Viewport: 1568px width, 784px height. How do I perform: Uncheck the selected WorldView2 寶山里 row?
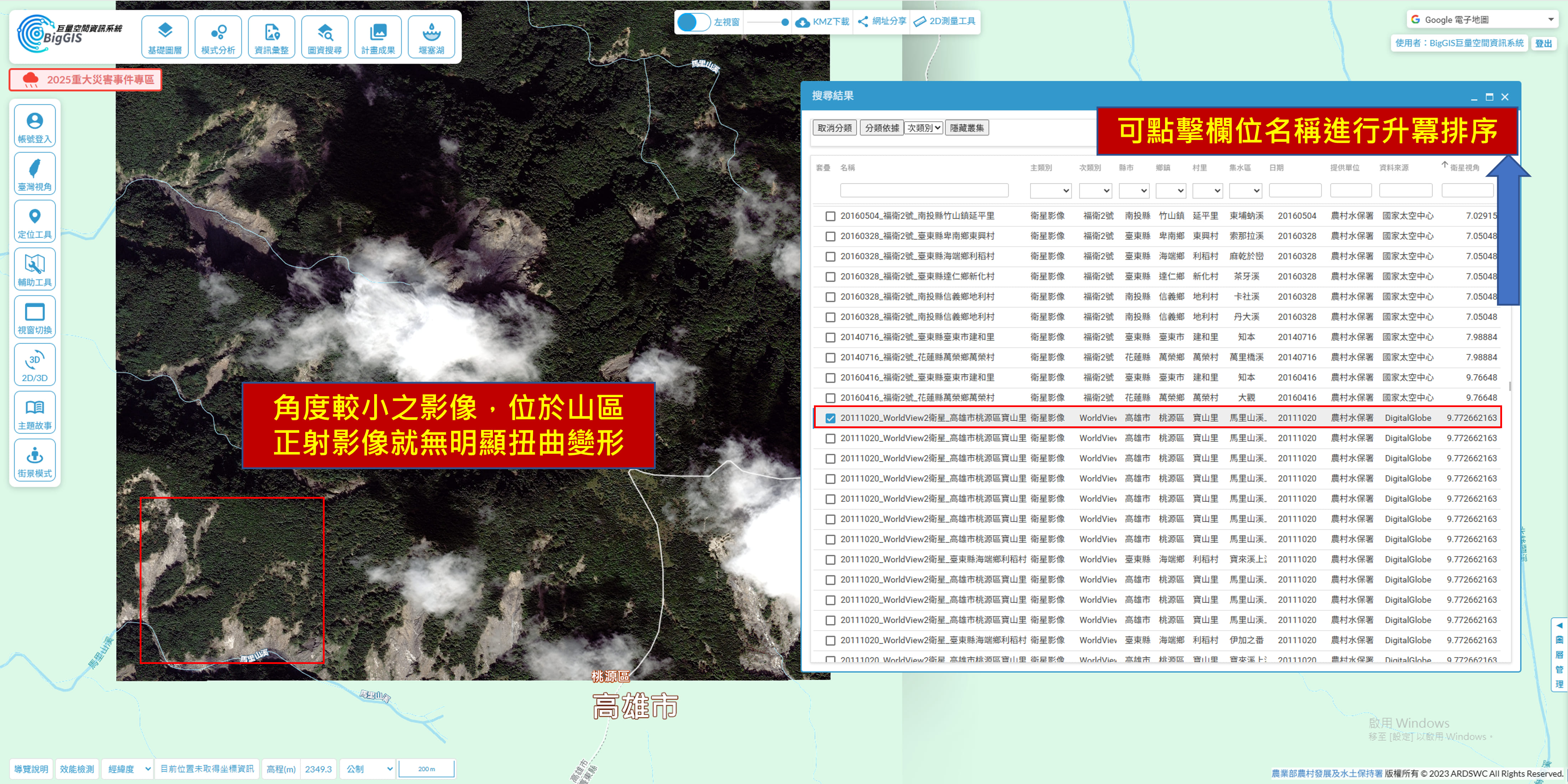(830, 419)
